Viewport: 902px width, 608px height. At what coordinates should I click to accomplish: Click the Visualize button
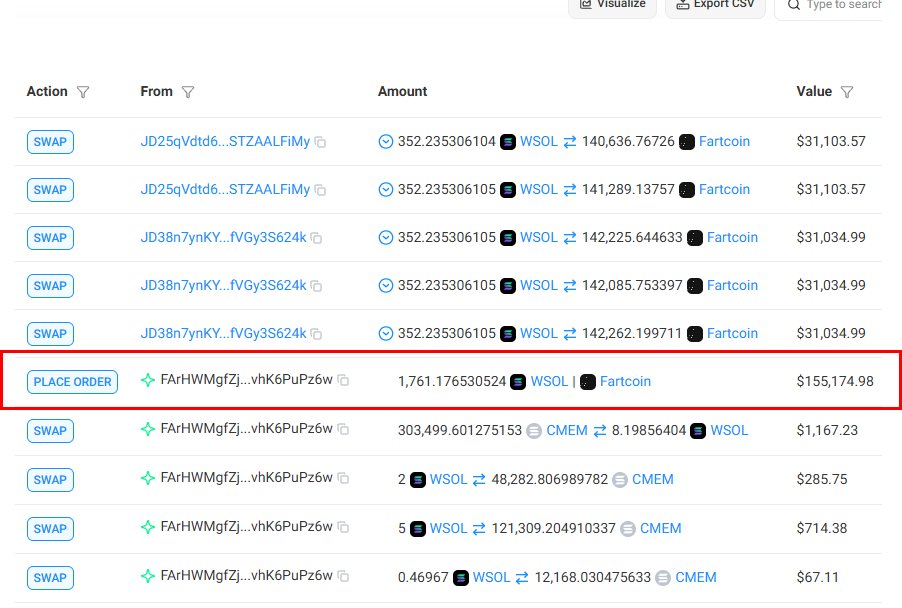coord(613,5)
